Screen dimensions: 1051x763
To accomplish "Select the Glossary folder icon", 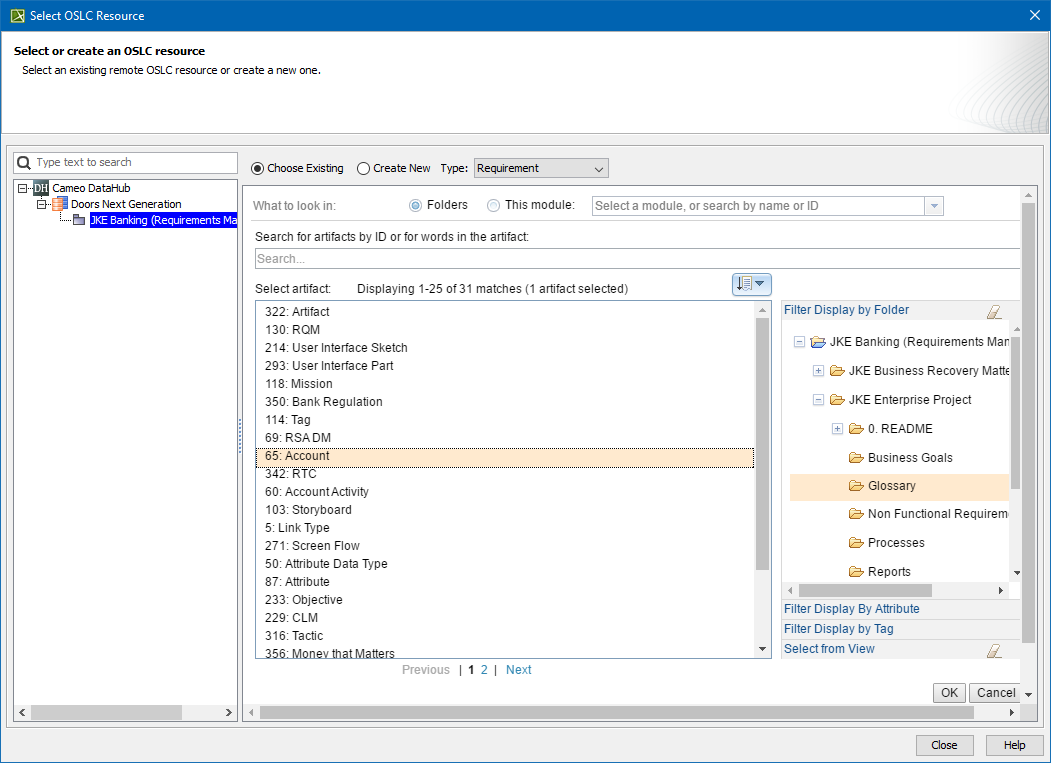I will pos(856,486).
